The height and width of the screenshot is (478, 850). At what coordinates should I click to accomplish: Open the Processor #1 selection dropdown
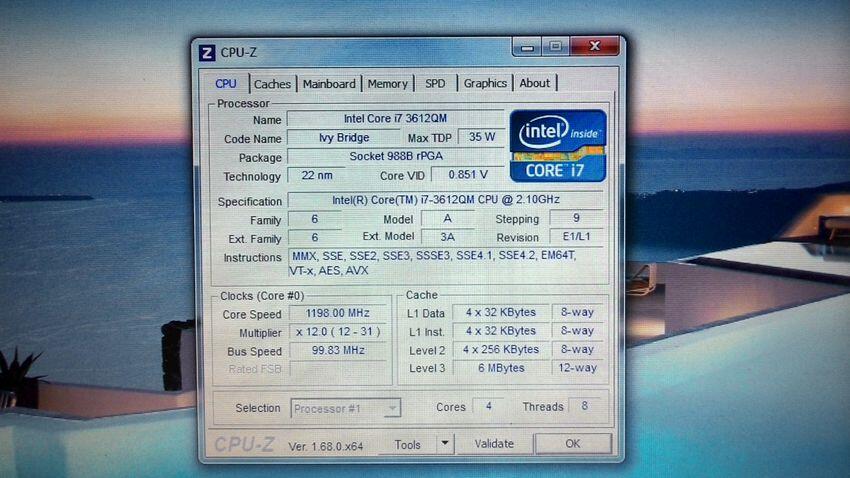[x=345, y=409]
